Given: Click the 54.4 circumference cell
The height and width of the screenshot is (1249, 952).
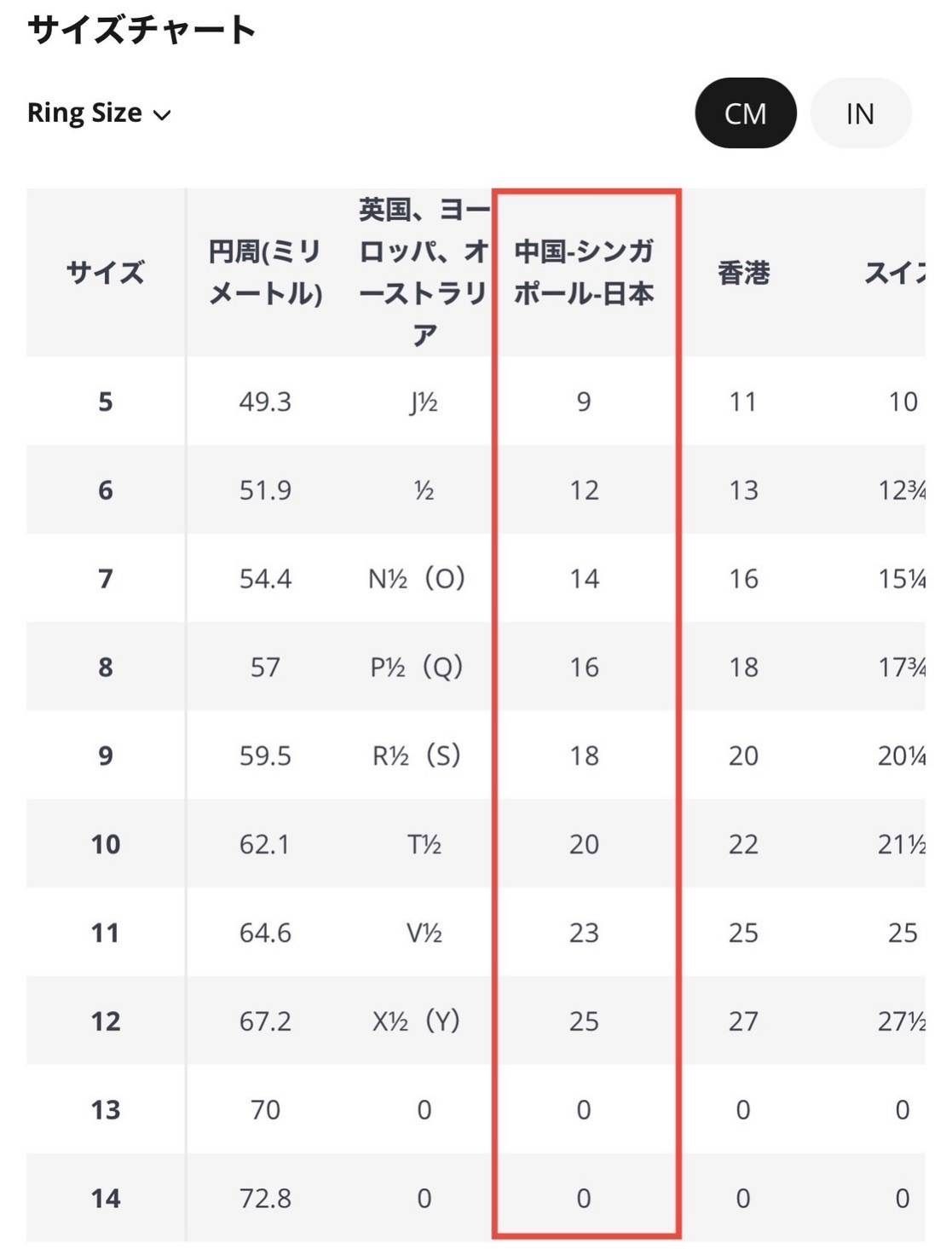Looking at the screenshot, I should point(265,579).
